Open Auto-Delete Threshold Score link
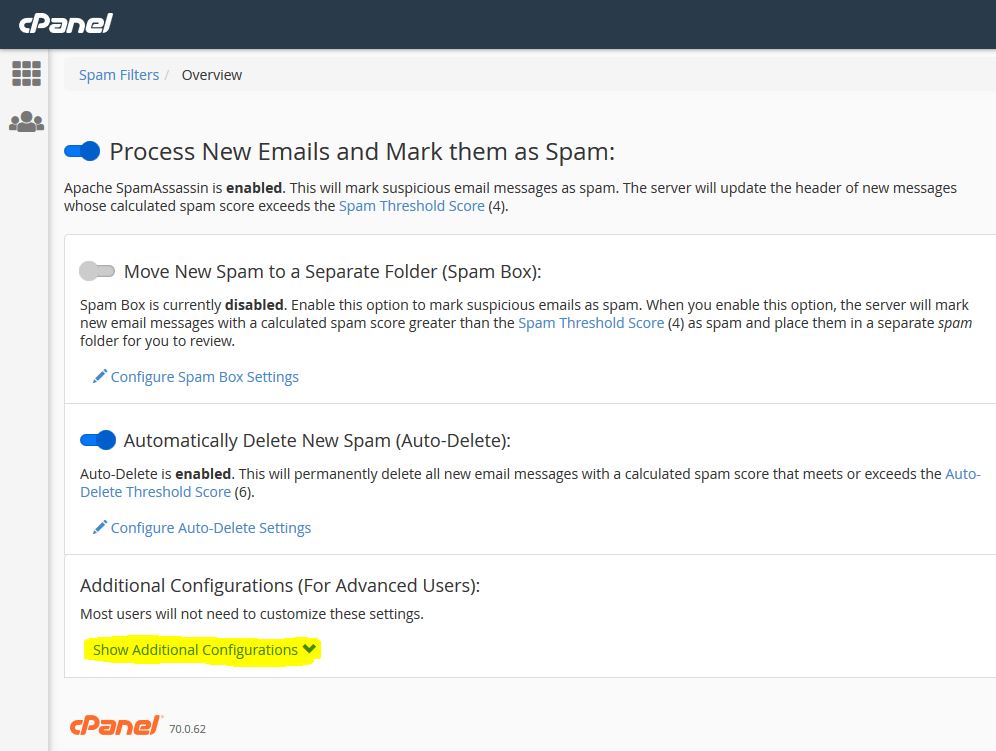The image size is (996, 751). point(530,483)
